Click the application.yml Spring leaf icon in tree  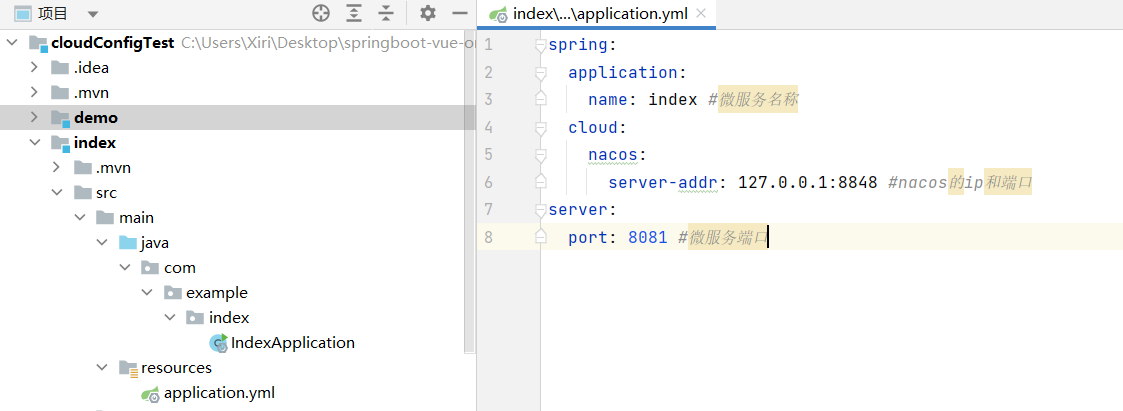click(x=150, y=393)
